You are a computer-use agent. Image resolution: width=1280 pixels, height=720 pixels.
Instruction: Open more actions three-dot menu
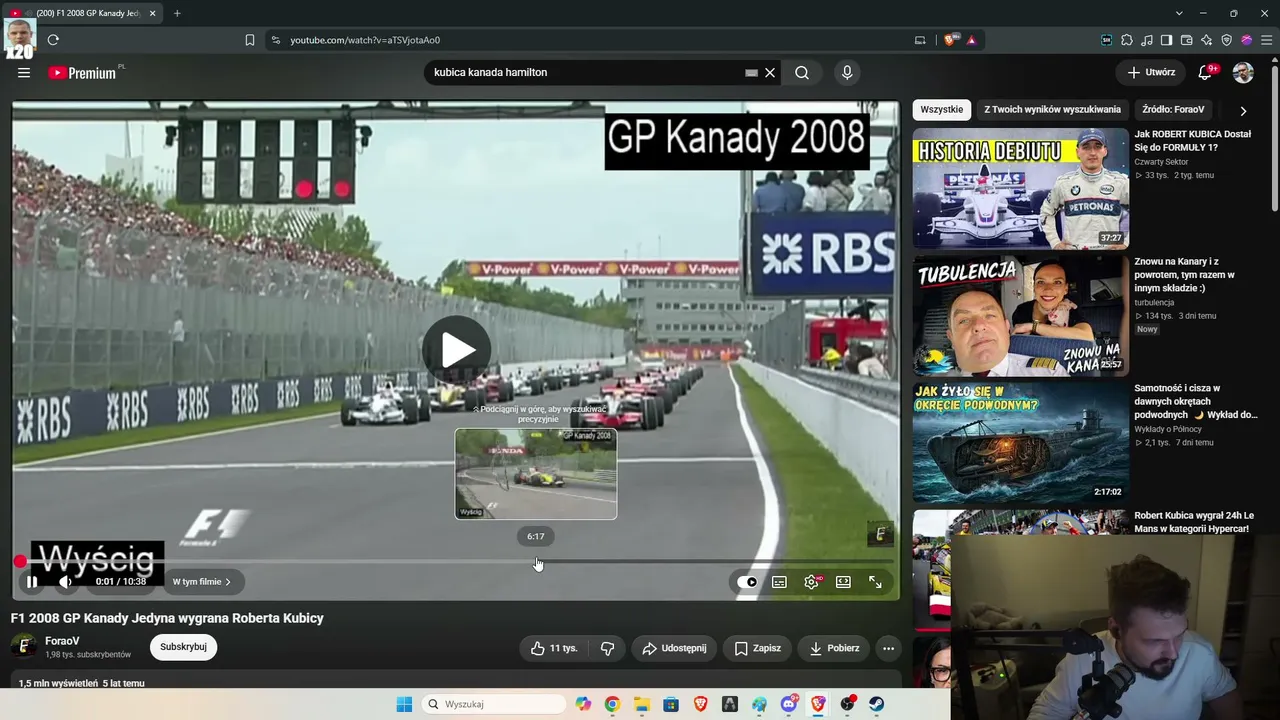point(888,648)
